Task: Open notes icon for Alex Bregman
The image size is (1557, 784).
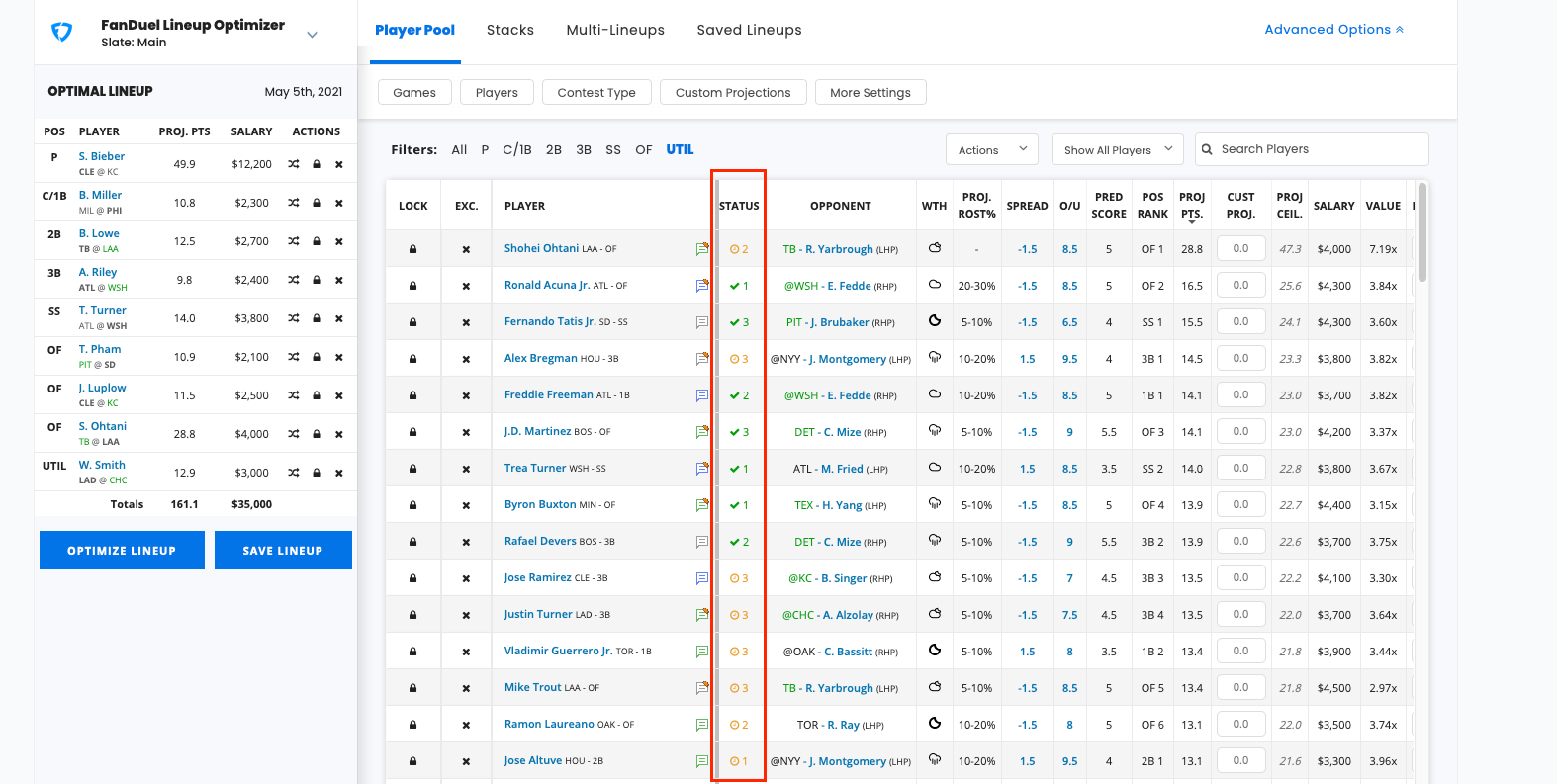Action: click(702, 359)
